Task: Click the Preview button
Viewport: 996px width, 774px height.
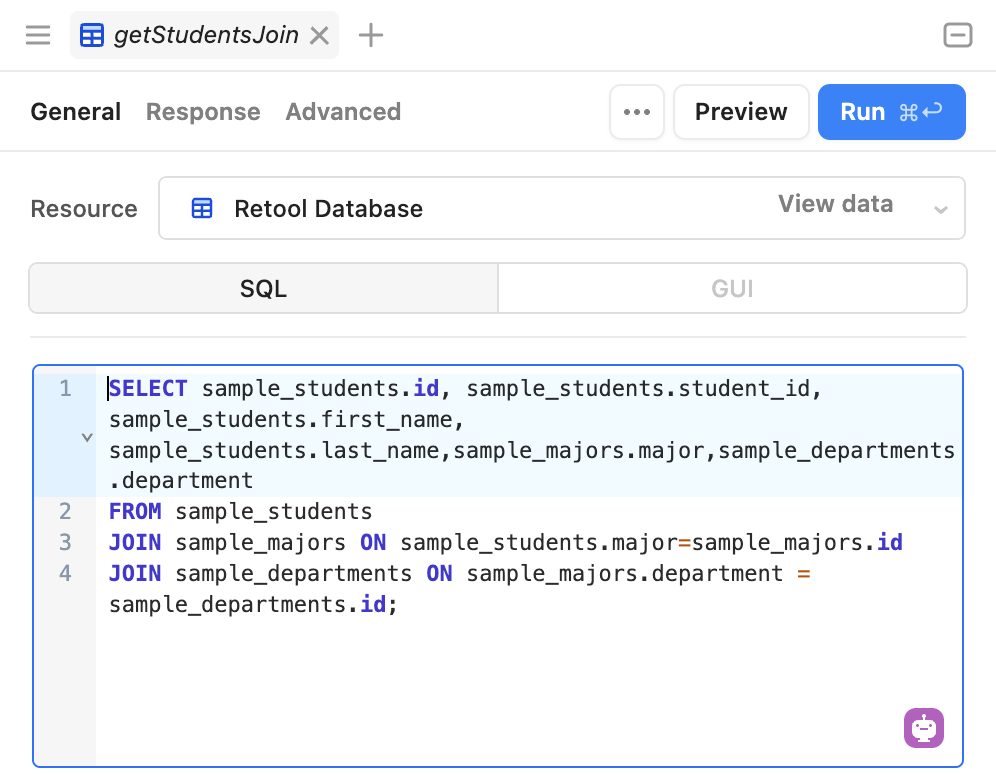Action: point(741,112)
